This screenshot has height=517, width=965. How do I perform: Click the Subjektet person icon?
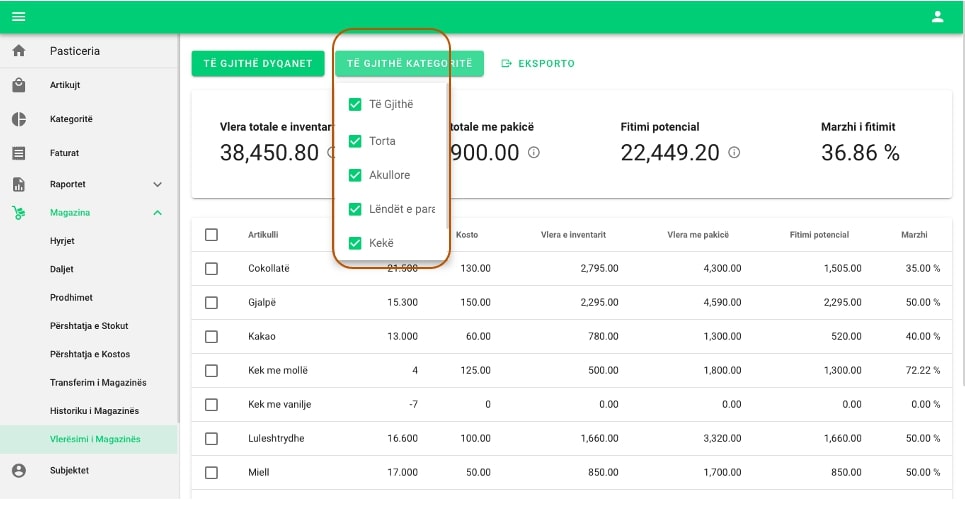click(x=18, y=470)
